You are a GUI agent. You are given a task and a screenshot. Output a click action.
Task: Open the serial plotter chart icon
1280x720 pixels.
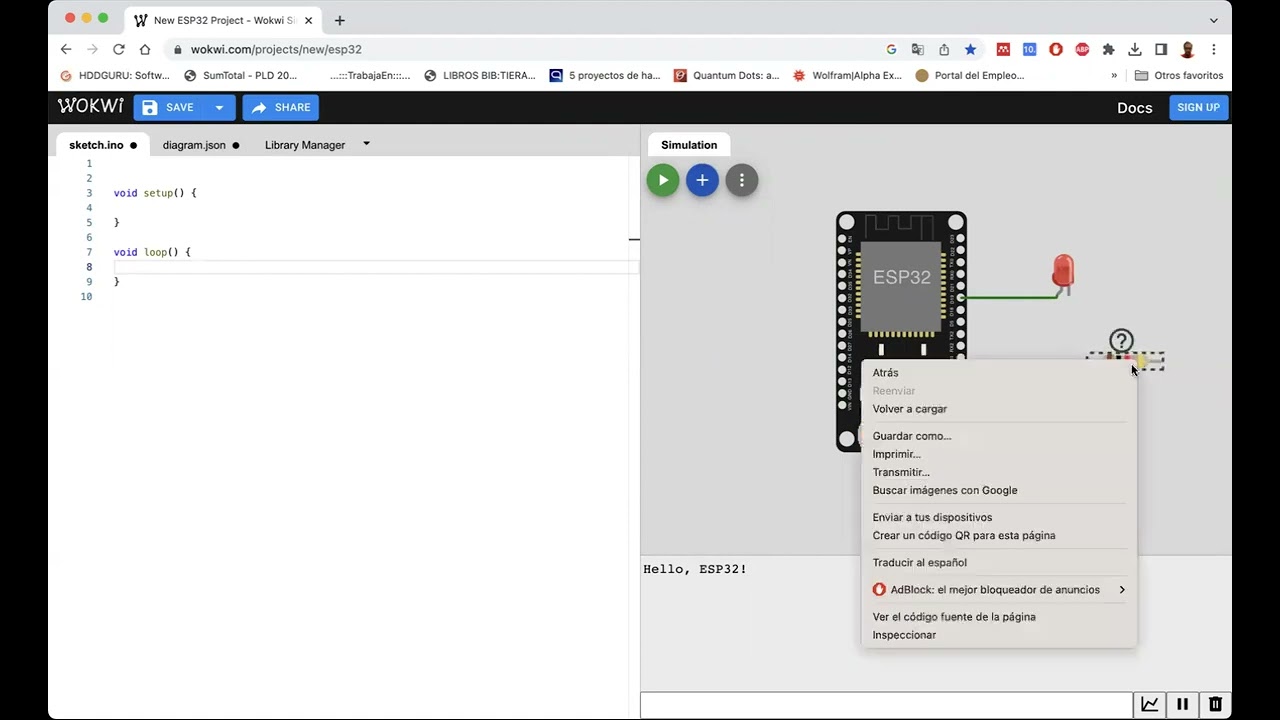click(x=1150, y=704)
